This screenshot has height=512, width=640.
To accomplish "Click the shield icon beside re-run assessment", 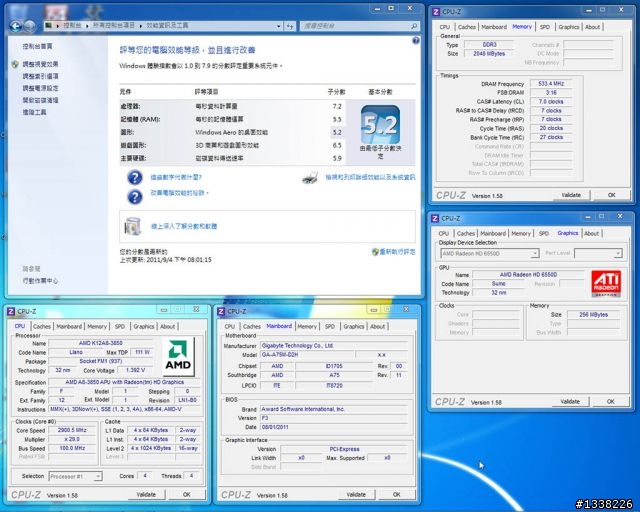I will (375, 252).
